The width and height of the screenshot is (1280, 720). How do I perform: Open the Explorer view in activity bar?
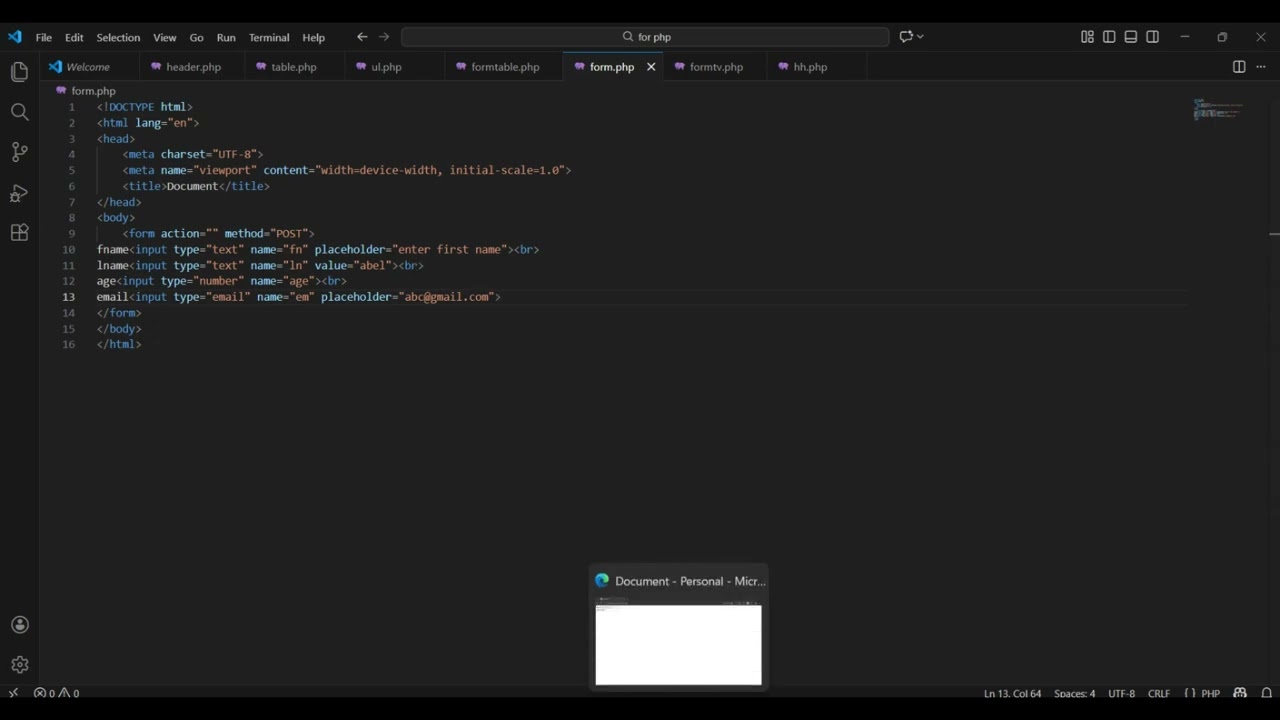19,72
